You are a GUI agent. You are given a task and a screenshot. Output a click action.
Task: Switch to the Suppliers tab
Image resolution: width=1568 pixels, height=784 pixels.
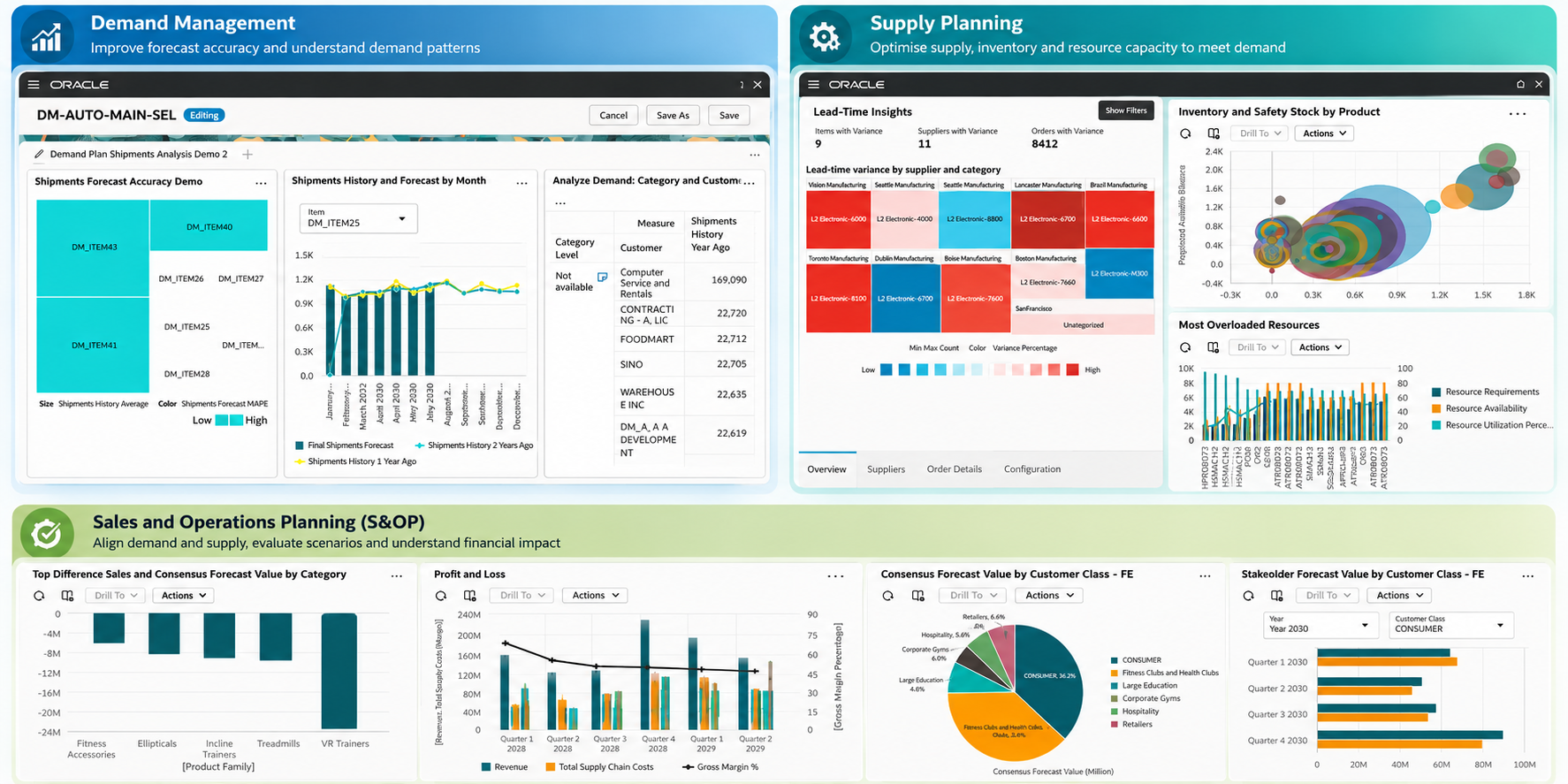(x=886, y=469)
